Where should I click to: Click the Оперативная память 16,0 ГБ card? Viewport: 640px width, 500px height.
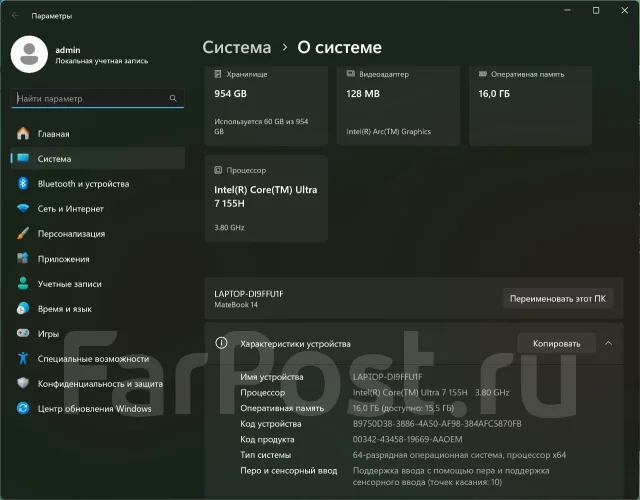point(530,105)
